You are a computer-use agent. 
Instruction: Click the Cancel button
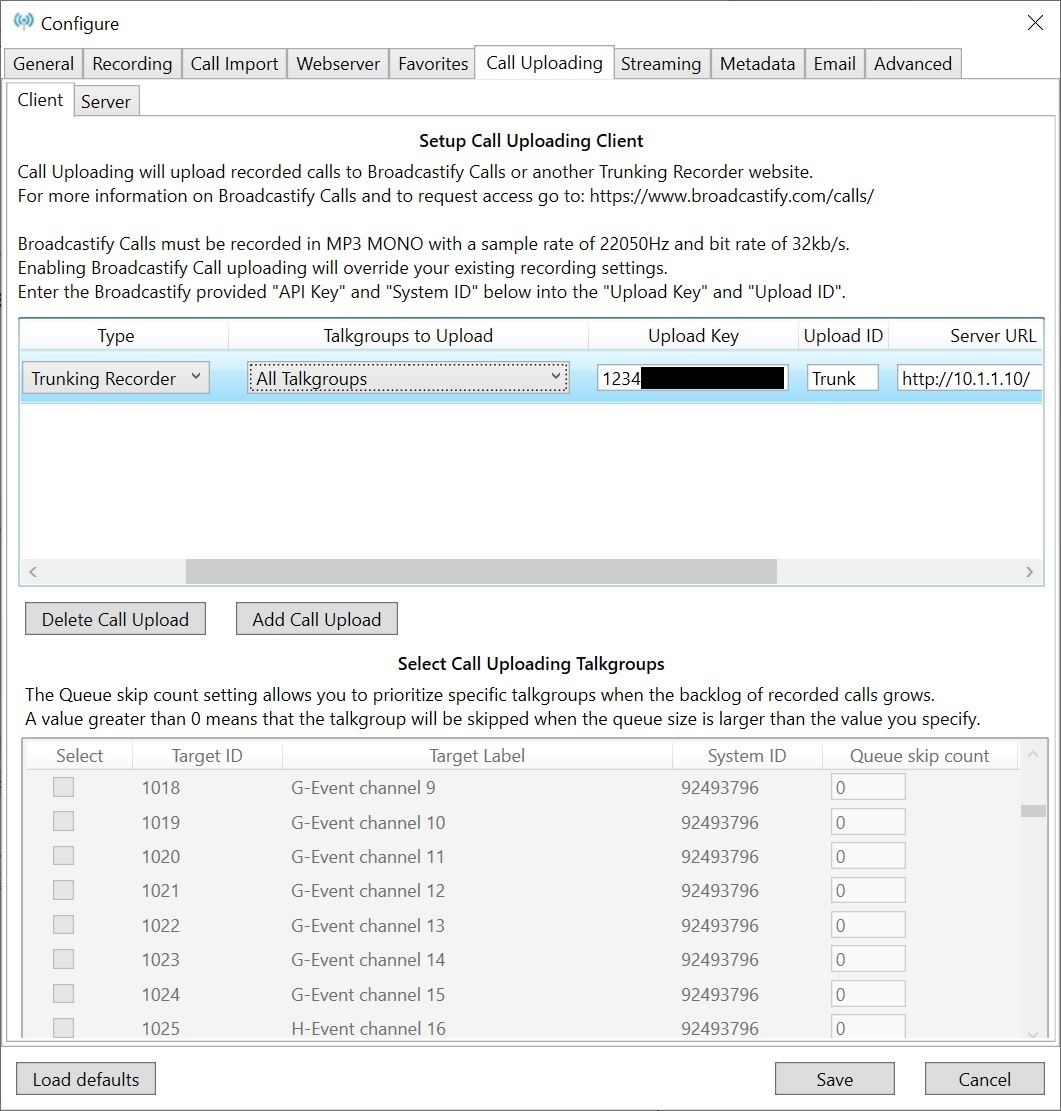tap(984, 1079)
